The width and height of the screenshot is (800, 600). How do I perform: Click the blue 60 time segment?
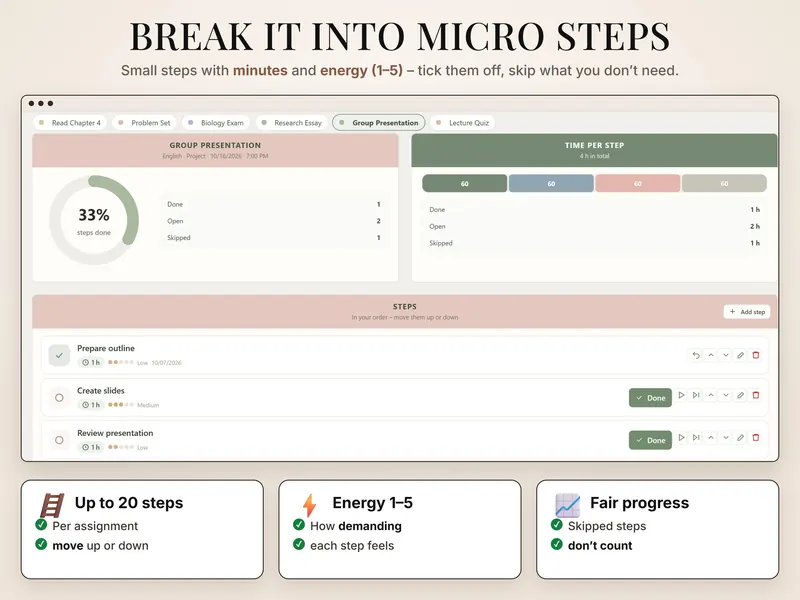tap(551, 184)
